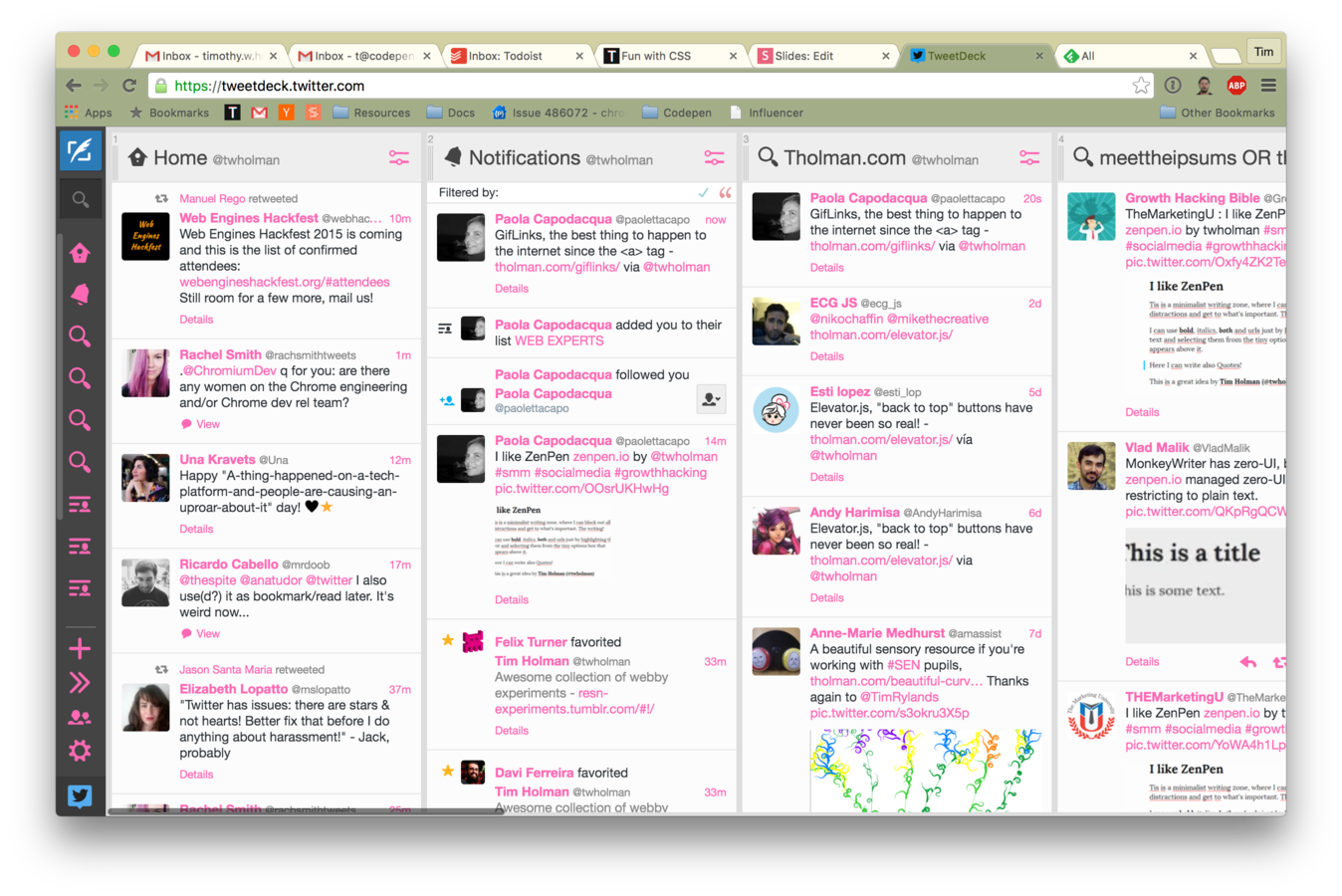
Task: Reload the TweetDeck page
Action: [129, 86]
